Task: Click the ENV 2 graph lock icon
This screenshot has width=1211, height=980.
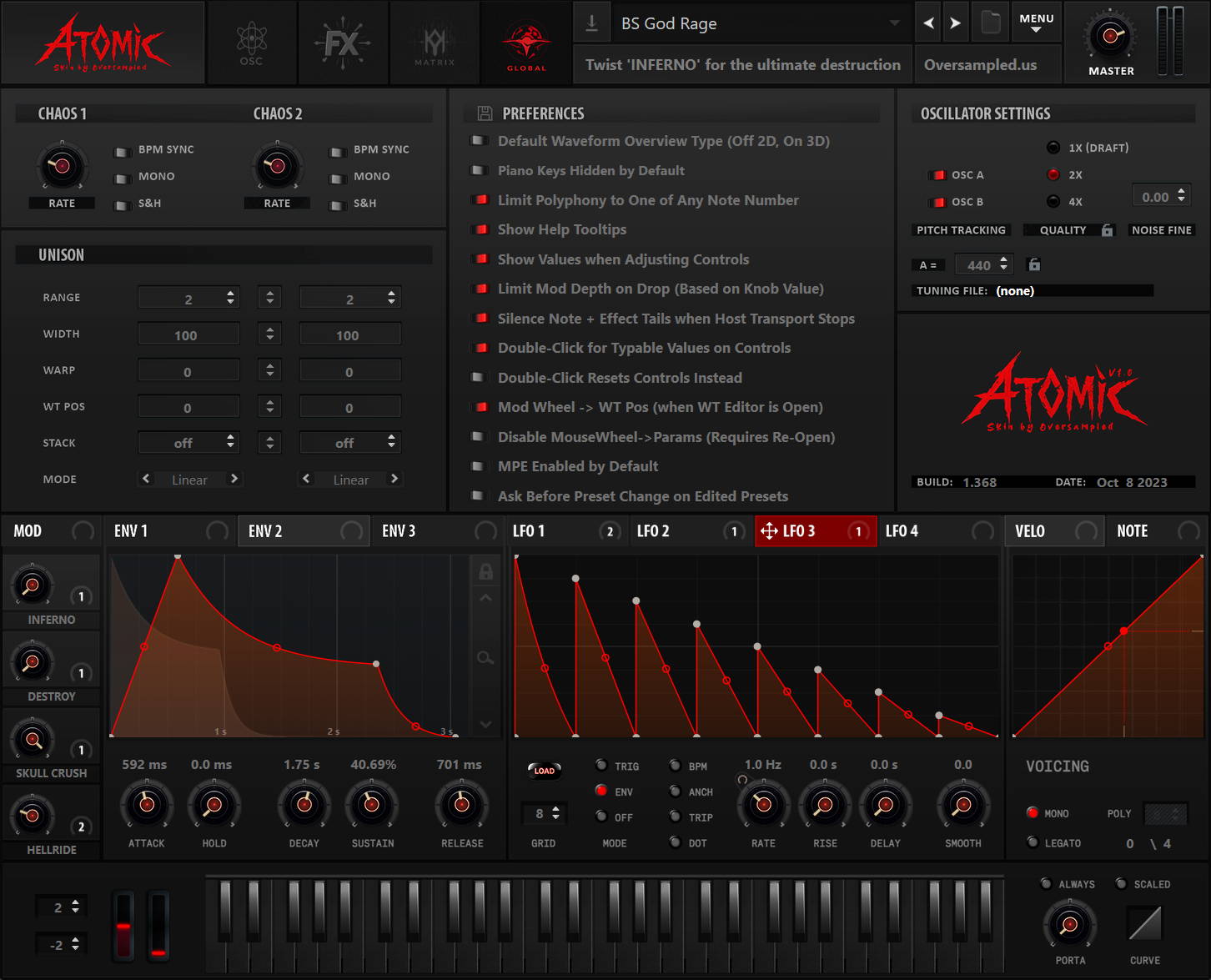Action: coord(485,571)
